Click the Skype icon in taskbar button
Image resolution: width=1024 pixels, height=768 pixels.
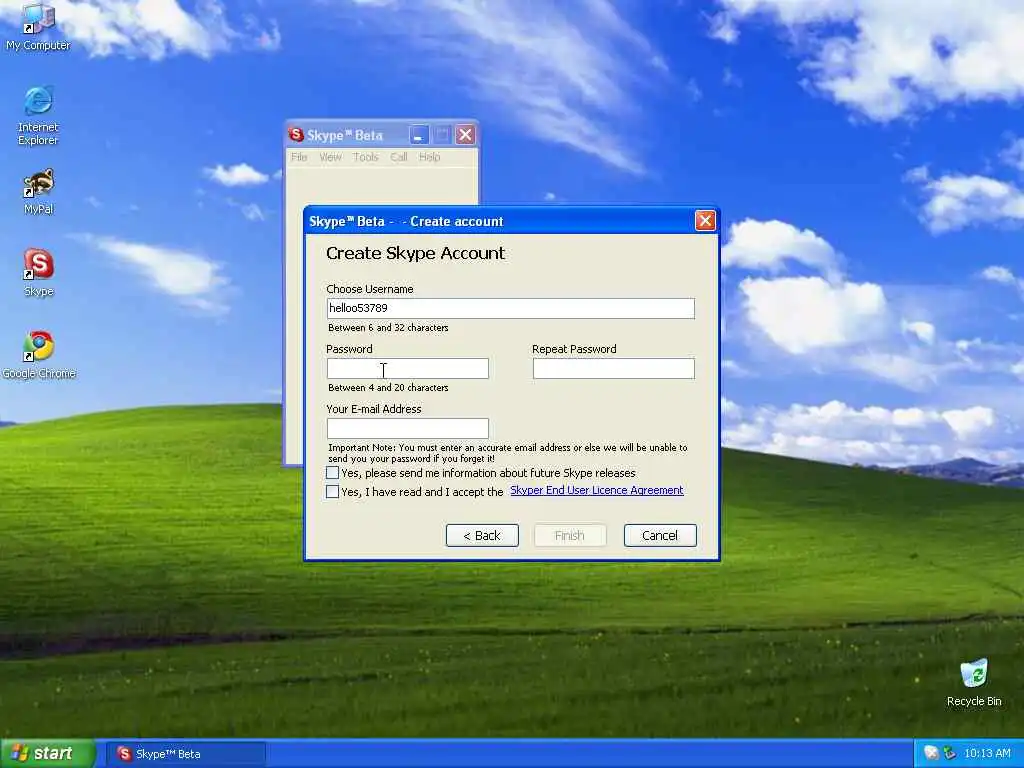pos(124,754)
